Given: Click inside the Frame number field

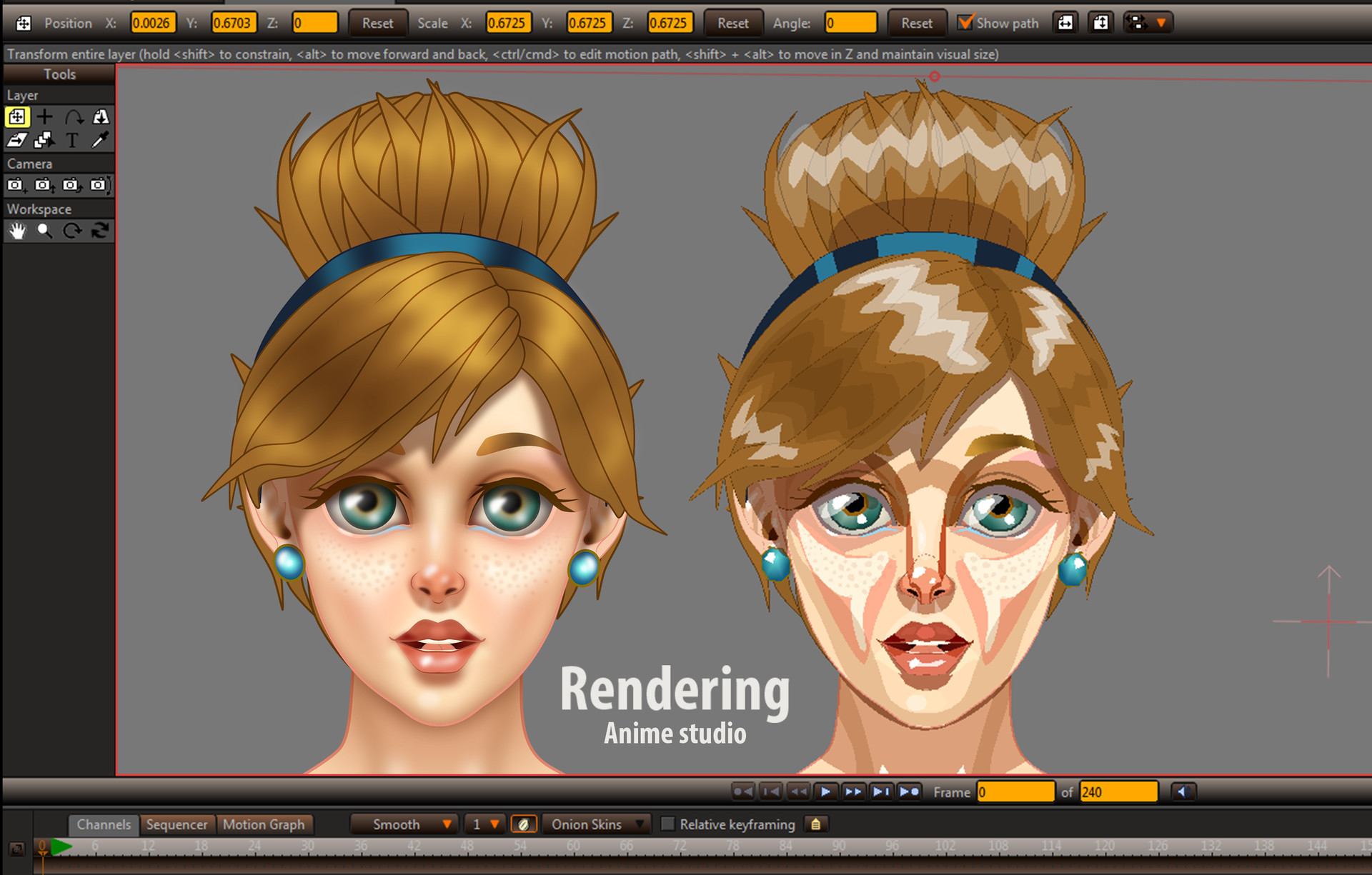Looking at the screenshot, I should tap(1015, 792).
